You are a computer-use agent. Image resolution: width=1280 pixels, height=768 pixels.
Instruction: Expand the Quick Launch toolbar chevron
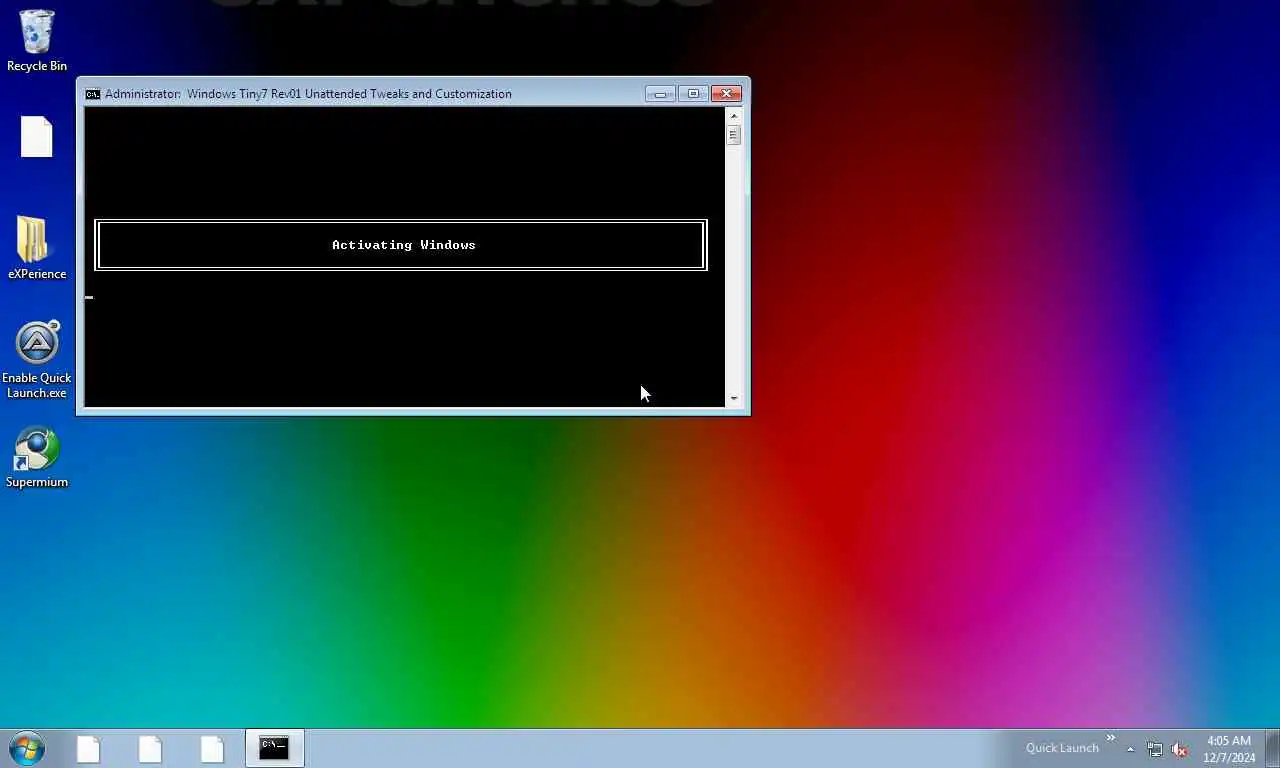tap(1110, 738)
